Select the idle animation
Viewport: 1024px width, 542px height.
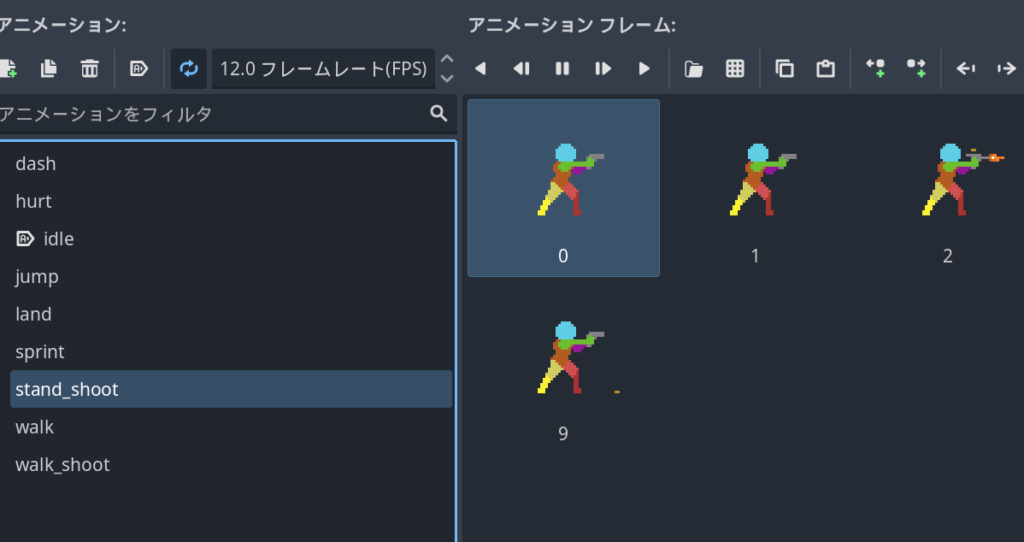pyautogui.click(x=231, y=239)
